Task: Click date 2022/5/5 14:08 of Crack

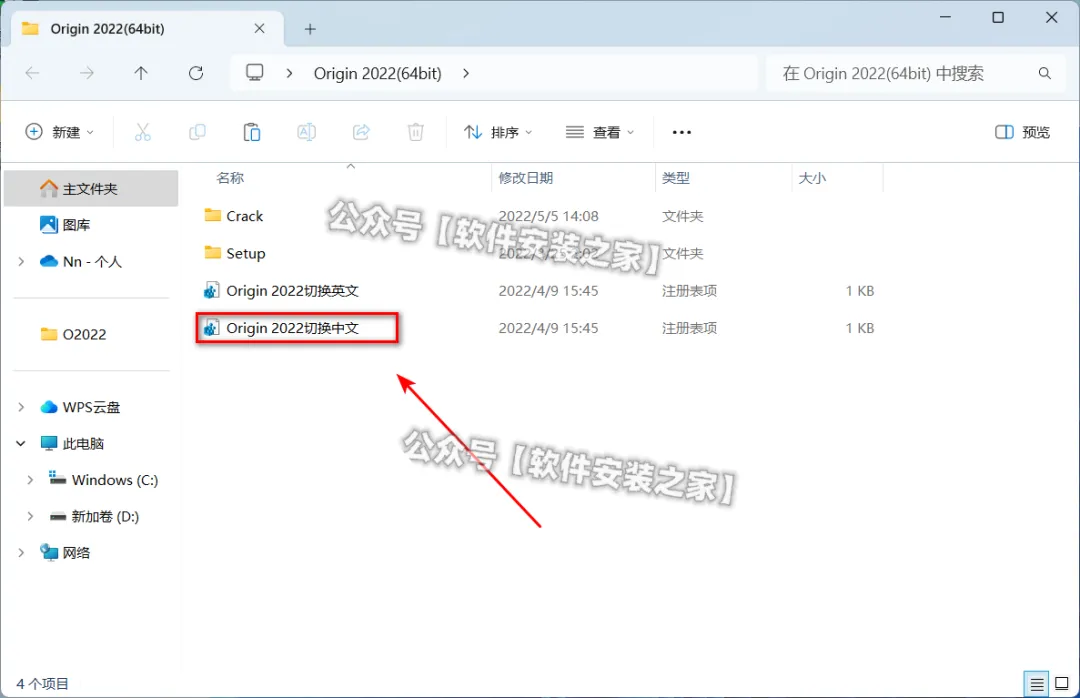Action: coord(548,216)
